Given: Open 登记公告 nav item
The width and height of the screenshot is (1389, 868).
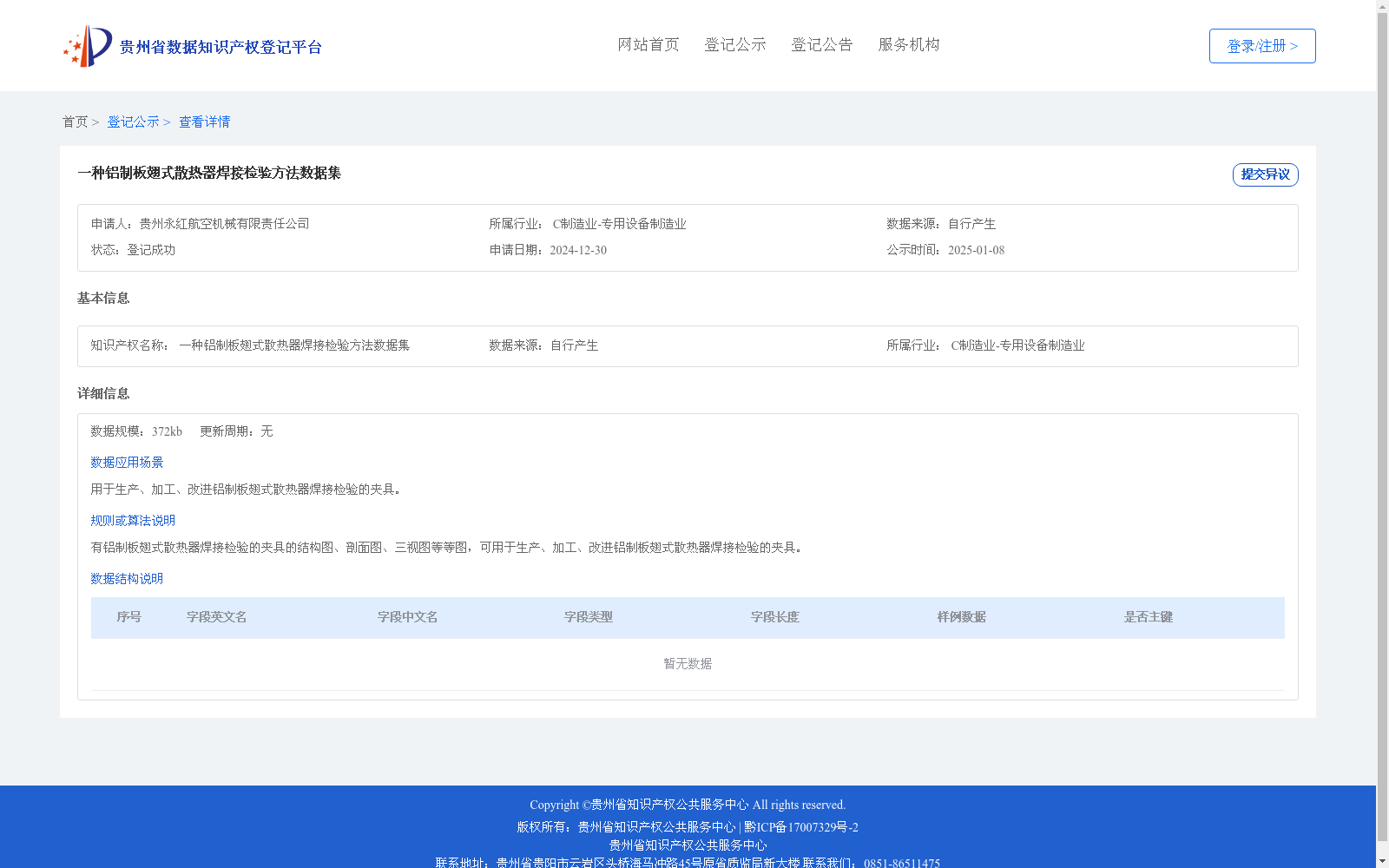Looking at the screenshot, I should (x=822, y=44).
